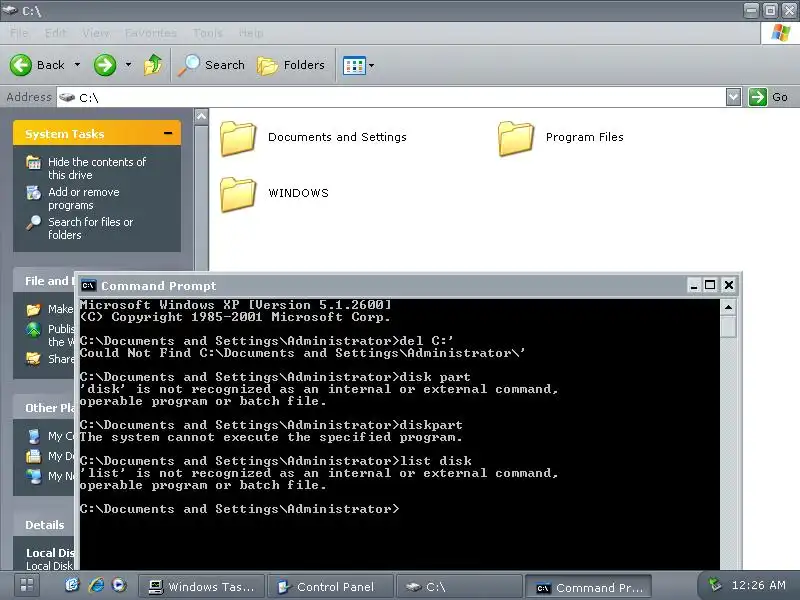Open the File menu

click(x=19, y=33)
